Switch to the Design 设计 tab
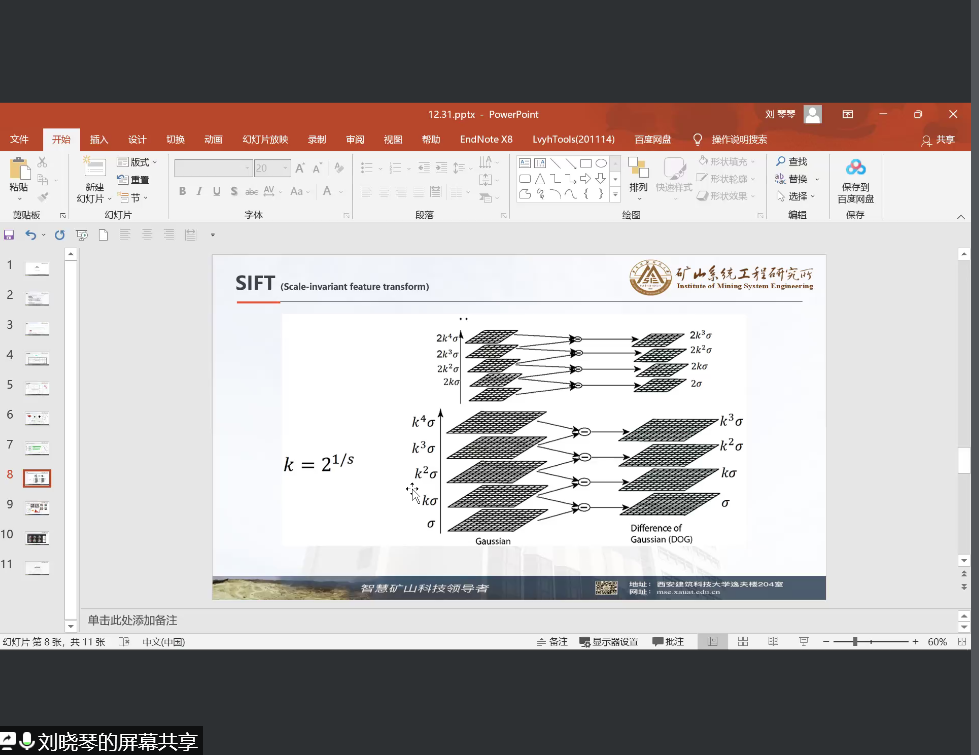 tap(137, 139)
